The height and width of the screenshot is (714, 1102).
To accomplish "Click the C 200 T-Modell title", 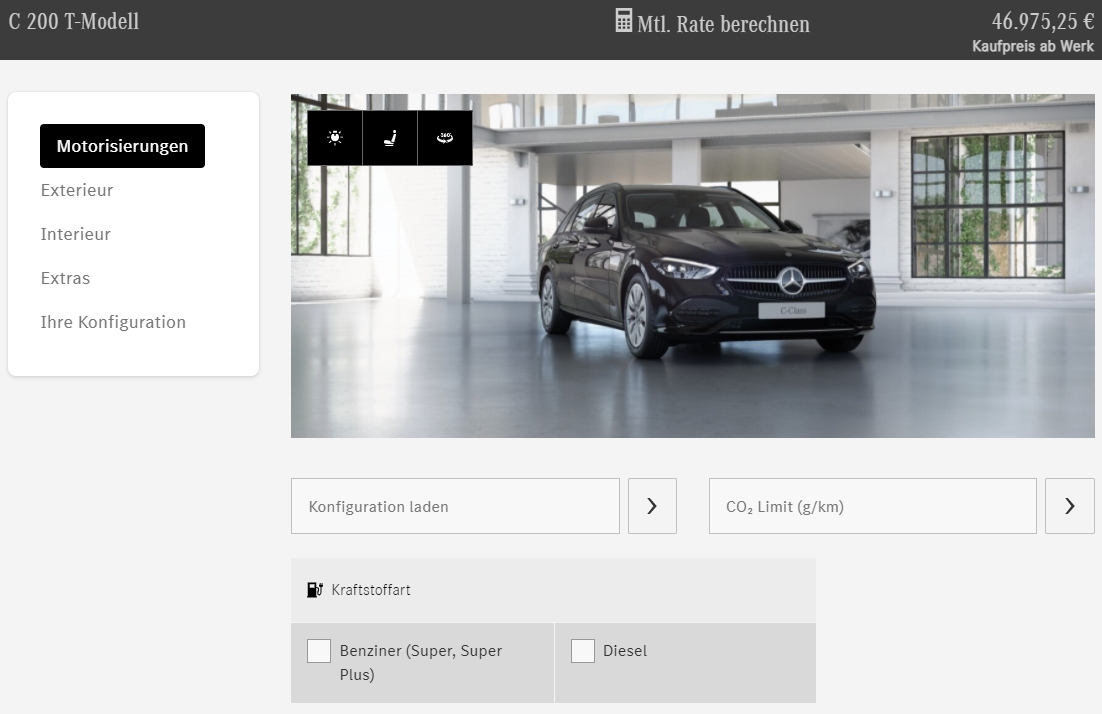I will 74,21.
